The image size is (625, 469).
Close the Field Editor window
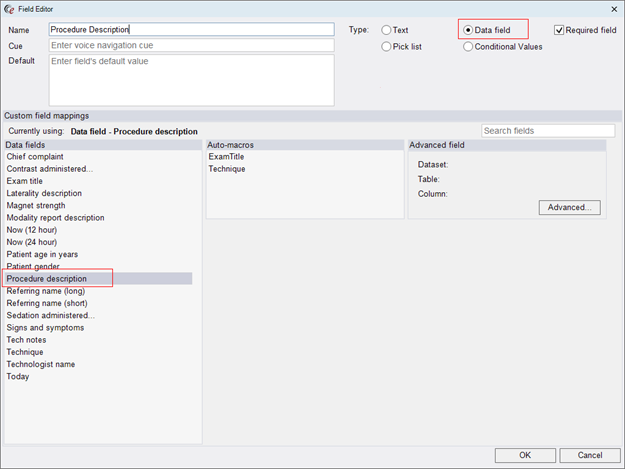click(613, 9)
